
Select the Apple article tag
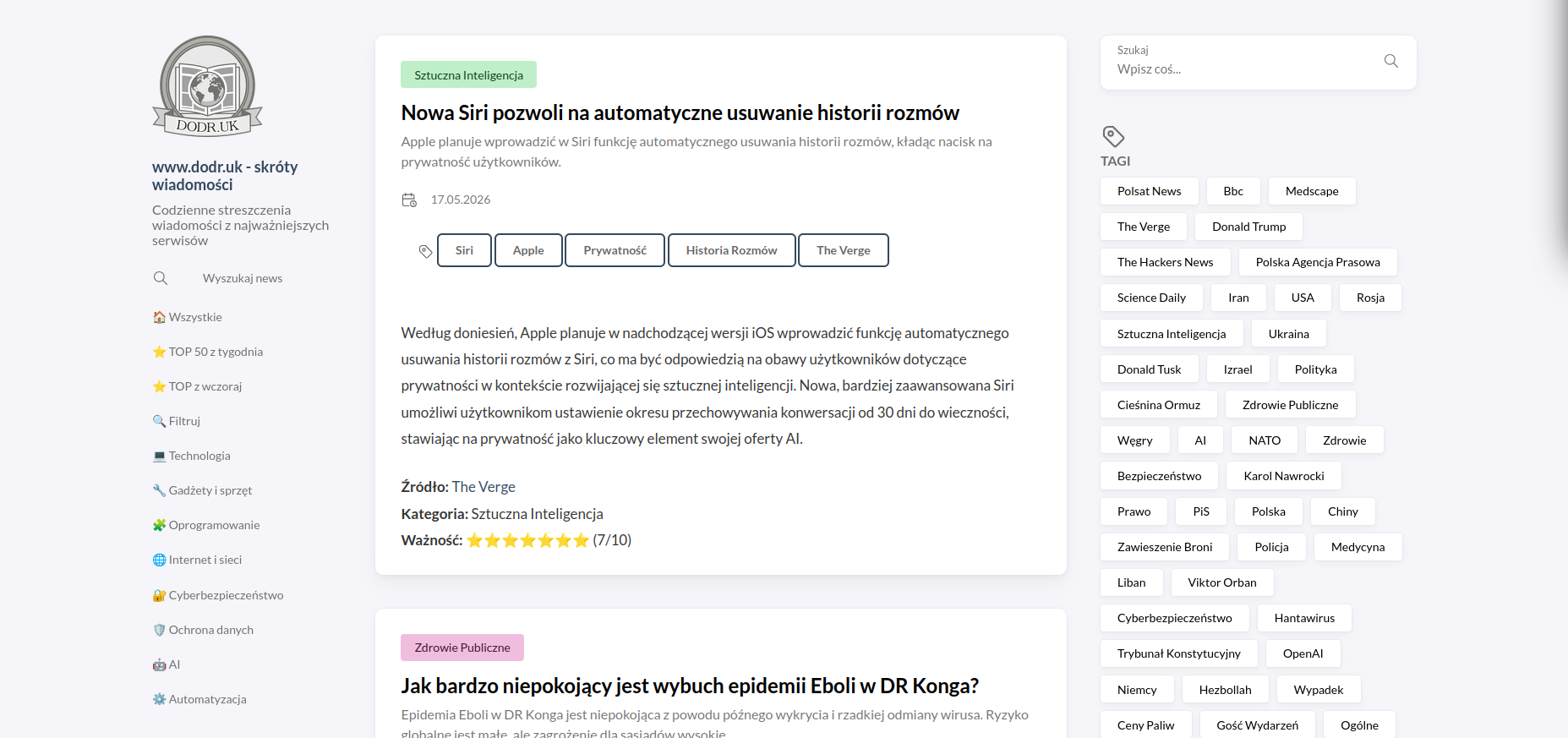528,250
